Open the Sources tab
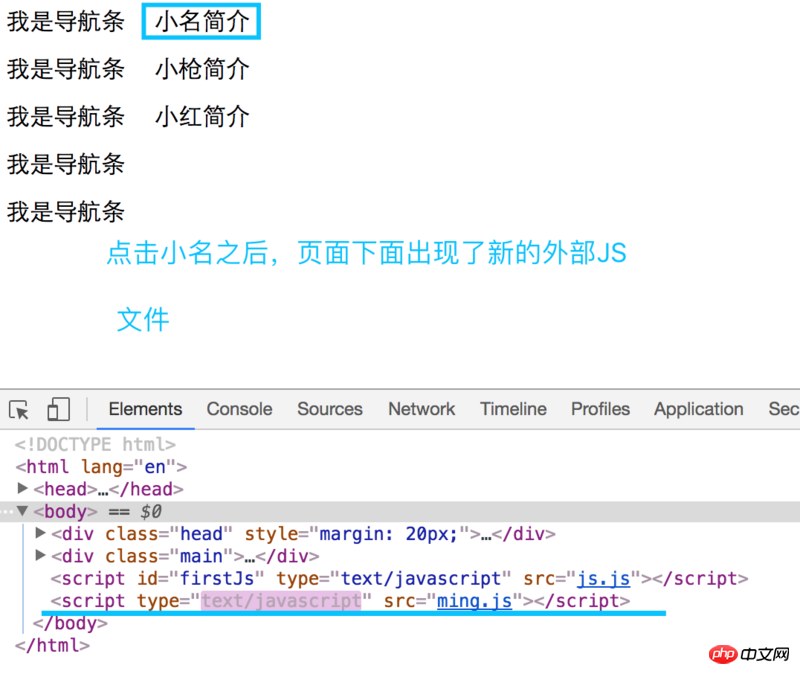 pyautogui.click(x=330, y=409)
